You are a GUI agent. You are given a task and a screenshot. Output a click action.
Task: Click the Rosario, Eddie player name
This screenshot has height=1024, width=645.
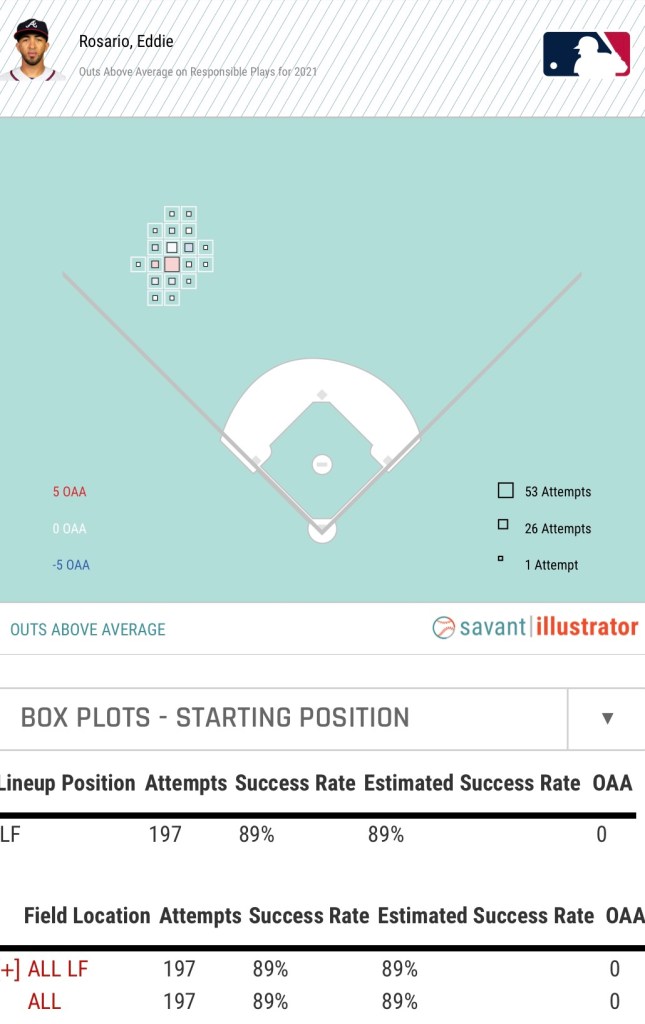point(126,42)
